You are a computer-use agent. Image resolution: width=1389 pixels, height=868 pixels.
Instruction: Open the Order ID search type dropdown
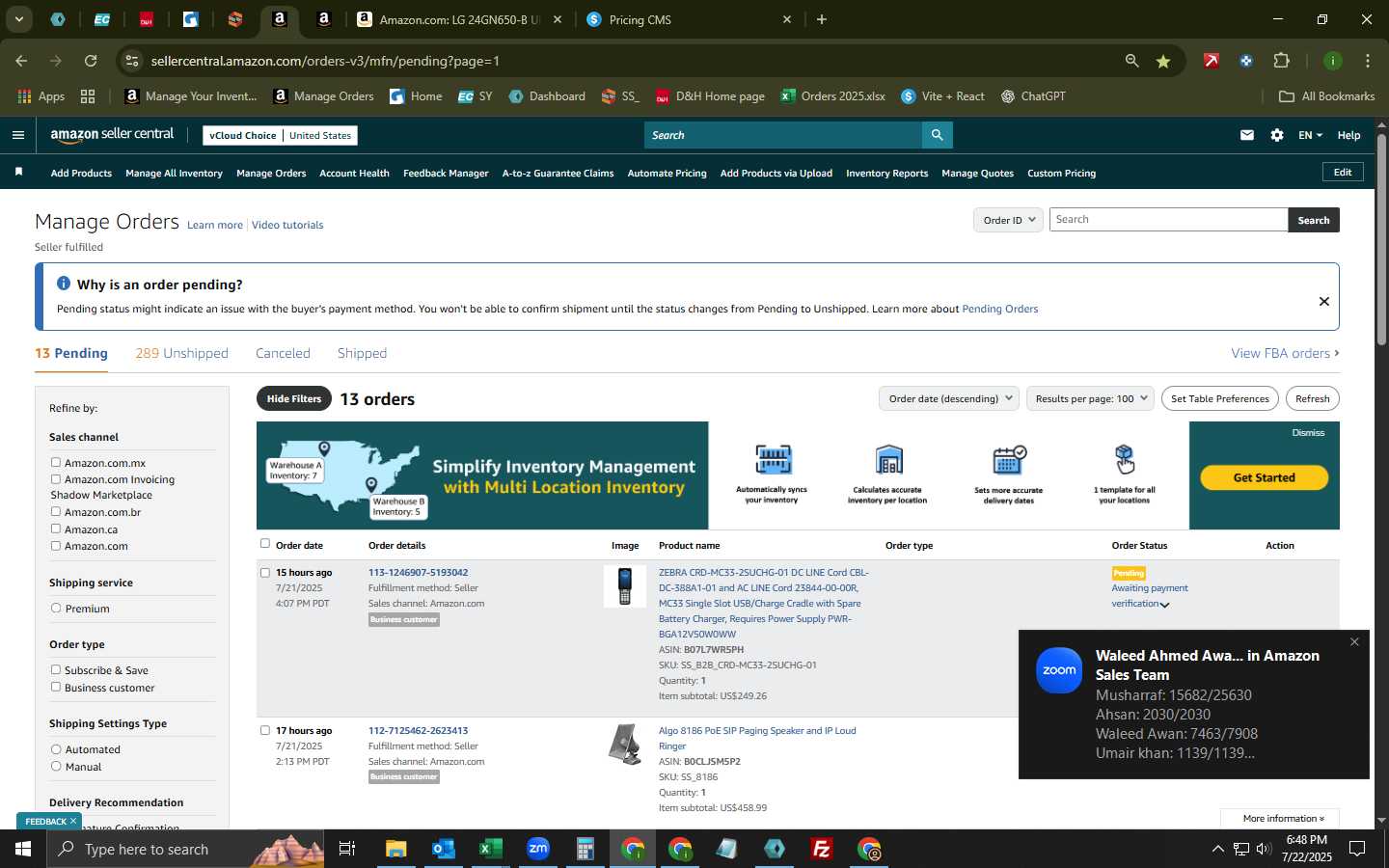1008,220
